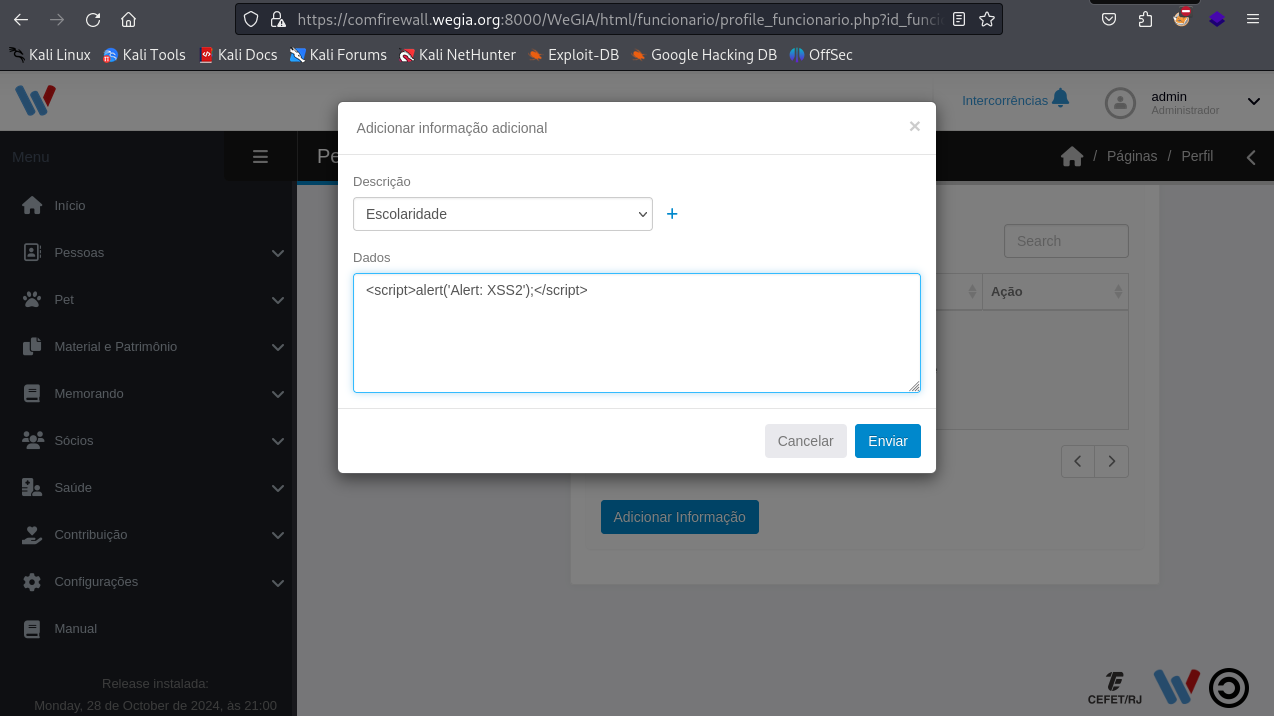Viewport: 1274px width, 716px height.
Task: Click the lock site-security icon
Action: click(278, 19)
